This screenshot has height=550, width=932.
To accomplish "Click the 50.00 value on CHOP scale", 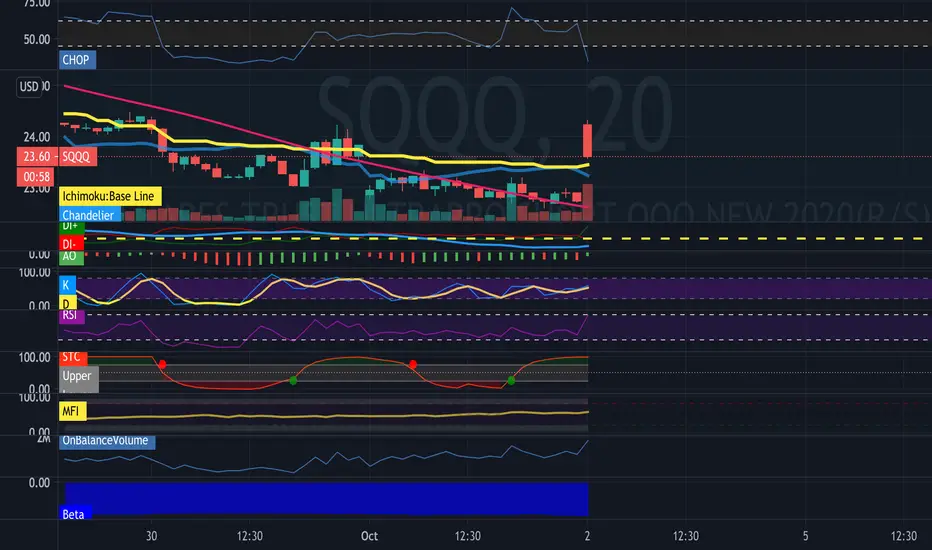I will (37, 40).
